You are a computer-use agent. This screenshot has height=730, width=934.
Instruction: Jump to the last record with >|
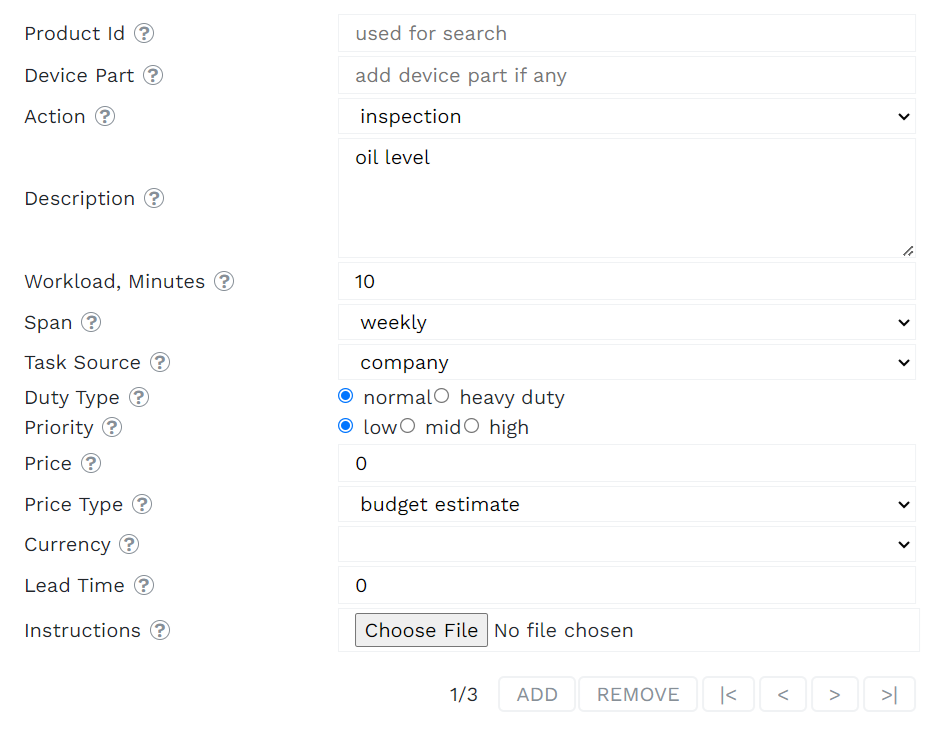pos(889,694)
